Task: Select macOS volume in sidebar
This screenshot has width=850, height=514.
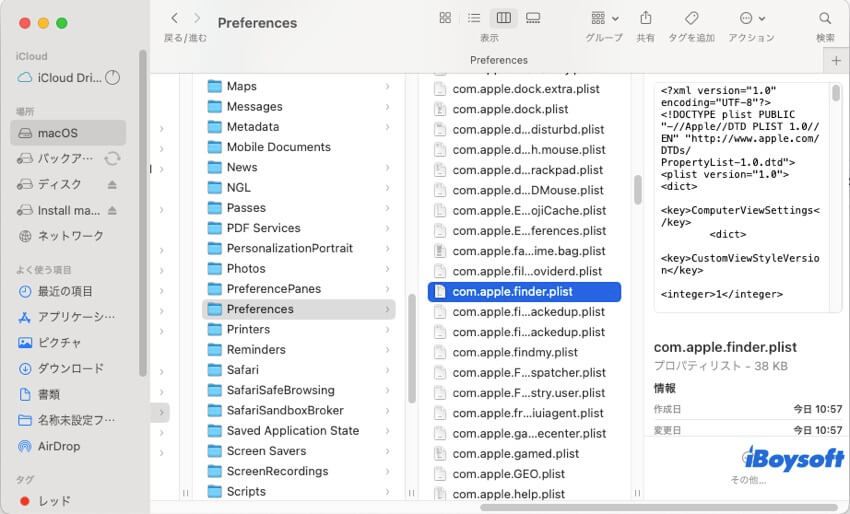Action: [x=68, y=133]
